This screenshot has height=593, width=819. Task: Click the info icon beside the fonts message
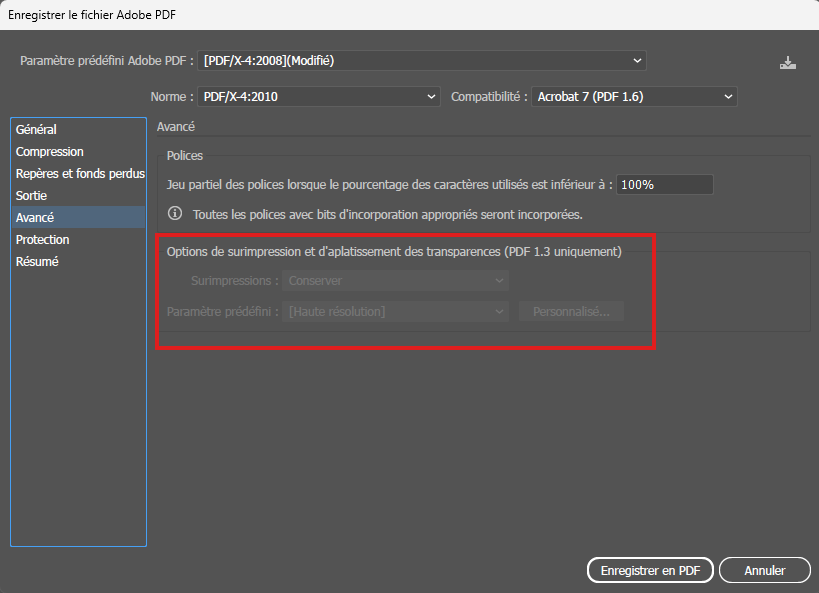pyautogui.click(x=175, y=214)
